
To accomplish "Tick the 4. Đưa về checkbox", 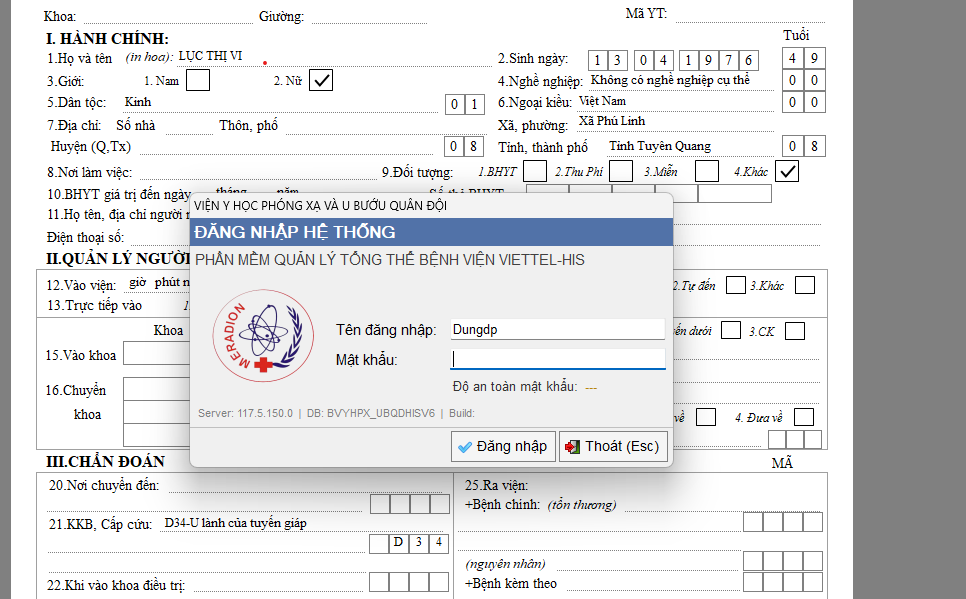I will pyautogui.click(x=804, y=417).
